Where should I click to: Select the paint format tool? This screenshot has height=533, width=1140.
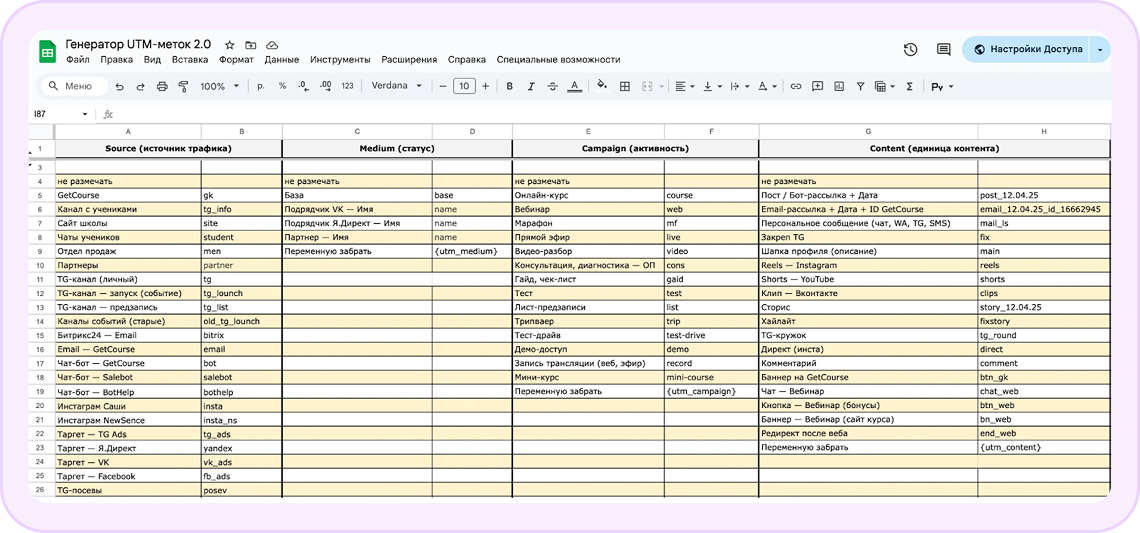click(183, 87)
